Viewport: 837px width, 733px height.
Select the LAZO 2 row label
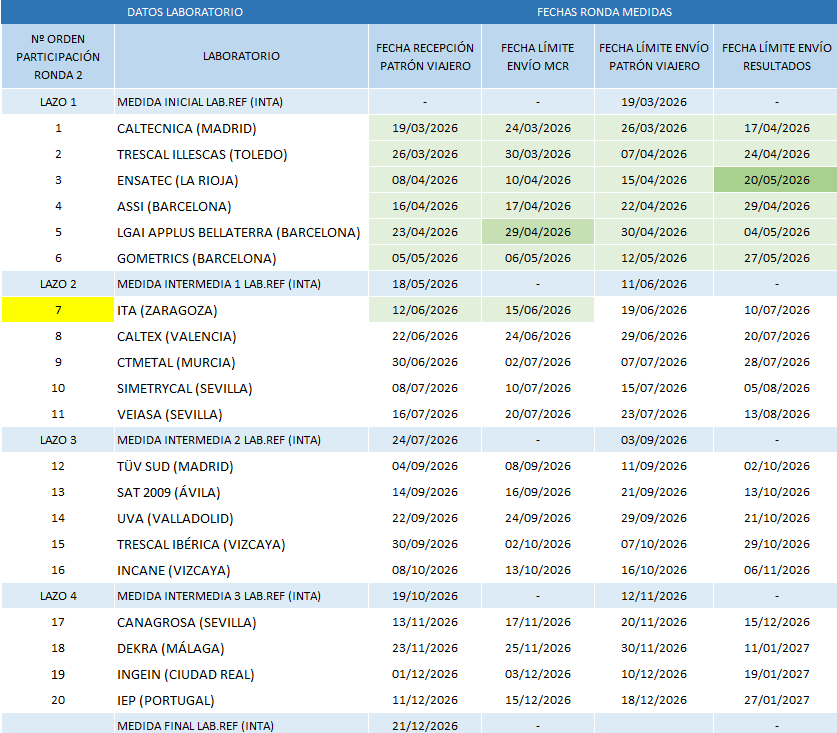(x=58, y=284)
